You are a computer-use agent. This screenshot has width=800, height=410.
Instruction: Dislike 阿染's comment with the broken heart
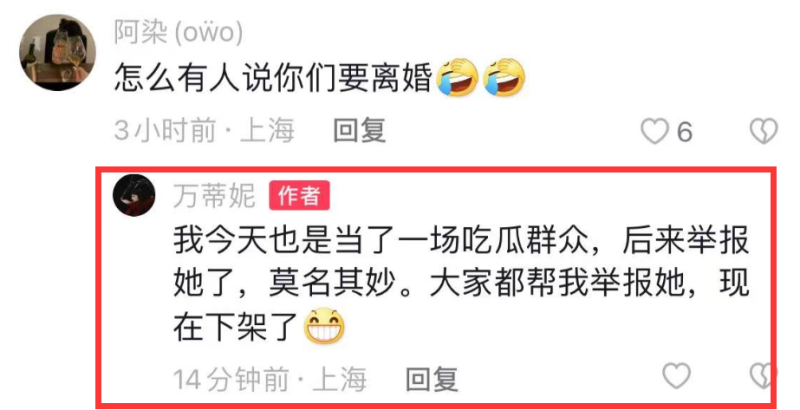763,131
